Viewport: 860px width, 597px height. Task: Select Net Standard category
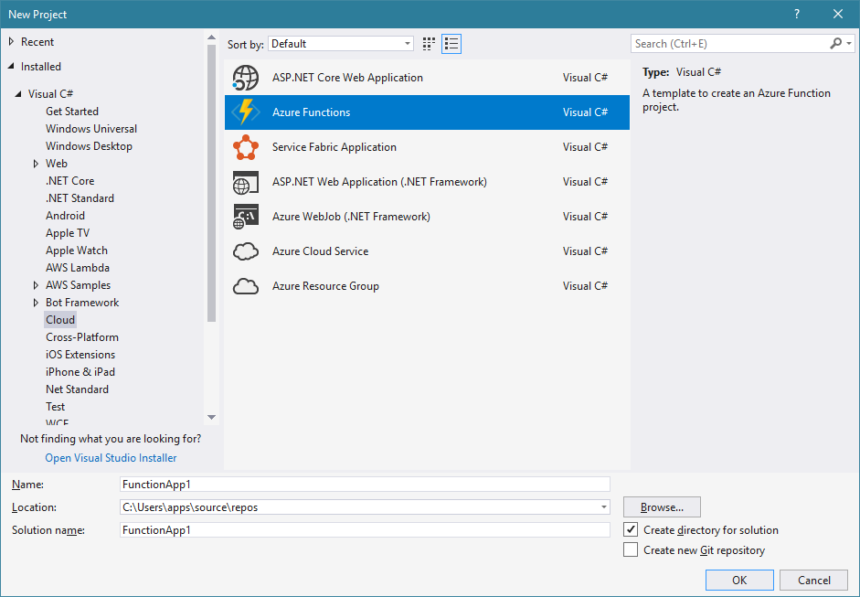click(x=77, y=390)
